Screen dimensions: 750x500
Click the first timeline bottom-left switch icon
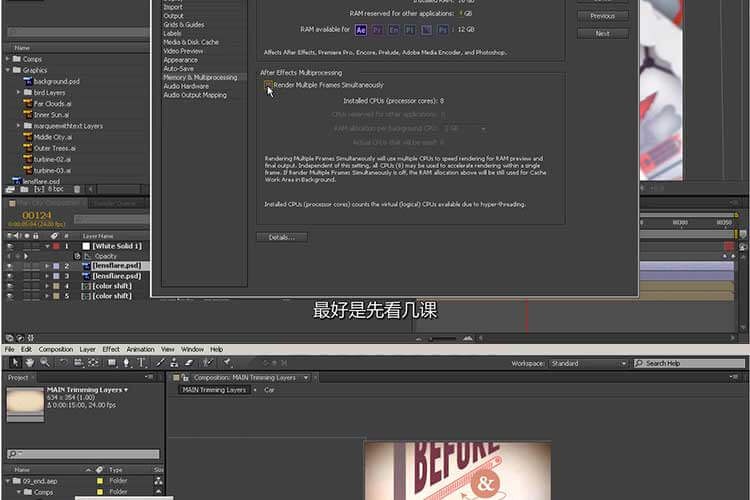pos(9,338)
